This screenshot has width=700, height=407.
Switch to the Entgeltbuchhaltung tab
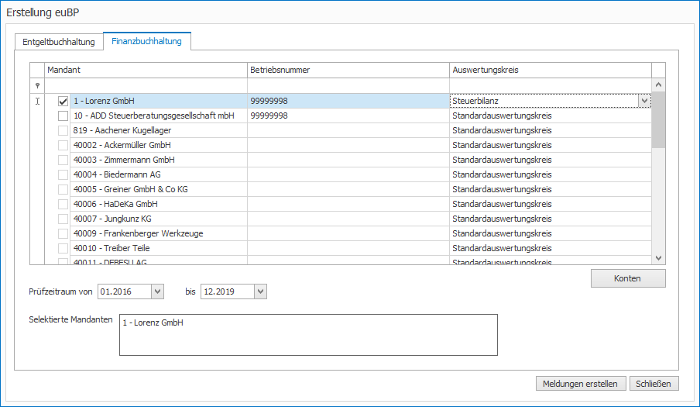[x=59, y=42]
